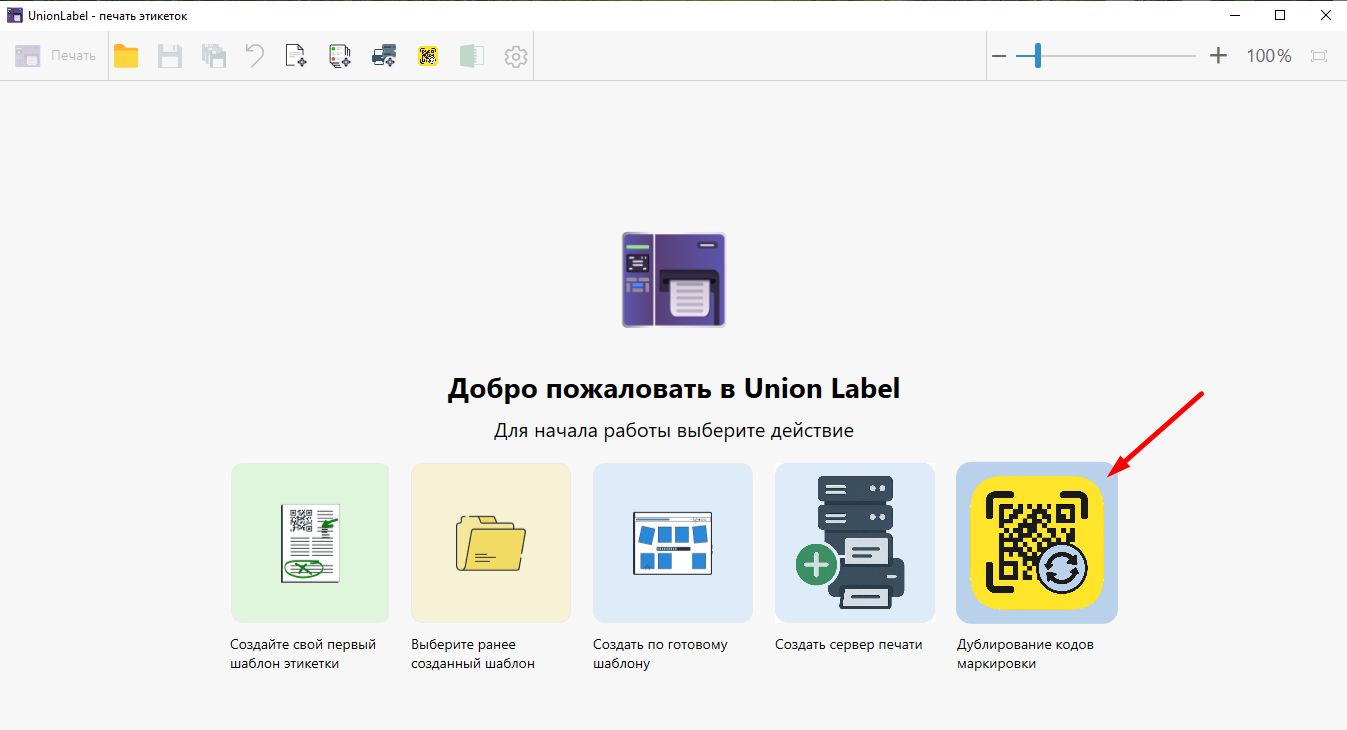Select the green create first label template tile

pyautogui.click(x=310, y=543)
